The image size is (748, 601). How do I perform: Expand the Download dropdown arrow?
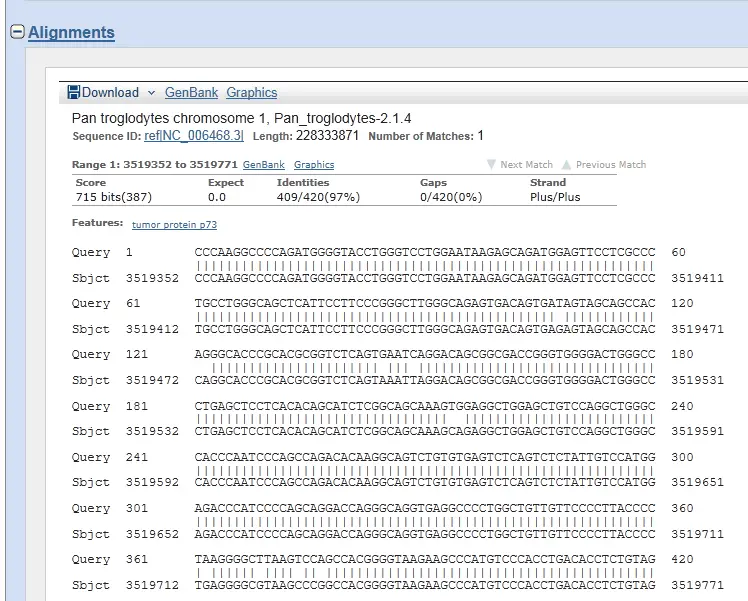(152, 92)
